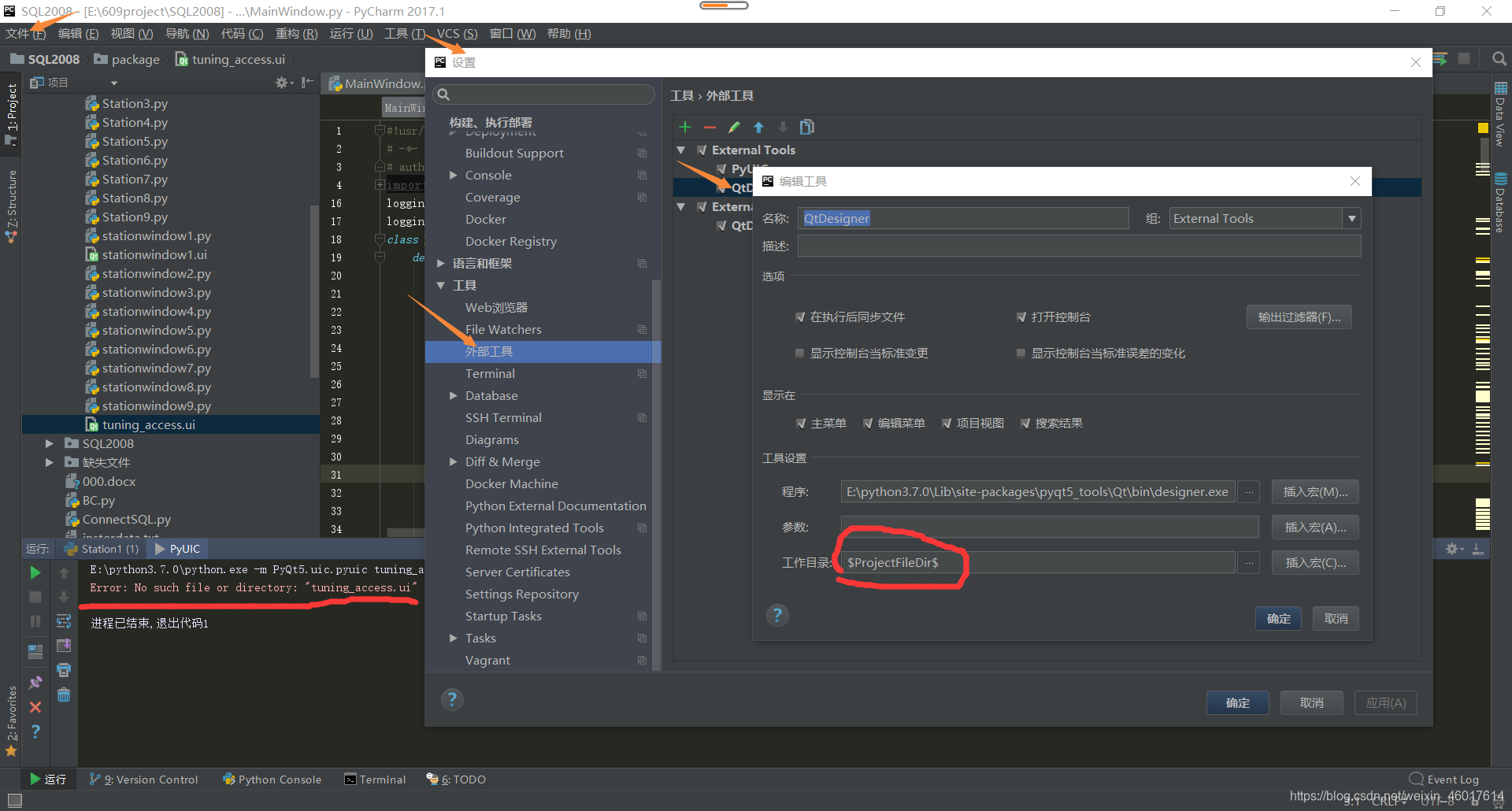1512x811 pixels.
Task: Close the run tab with red X icon
Action: pos(35,707)
